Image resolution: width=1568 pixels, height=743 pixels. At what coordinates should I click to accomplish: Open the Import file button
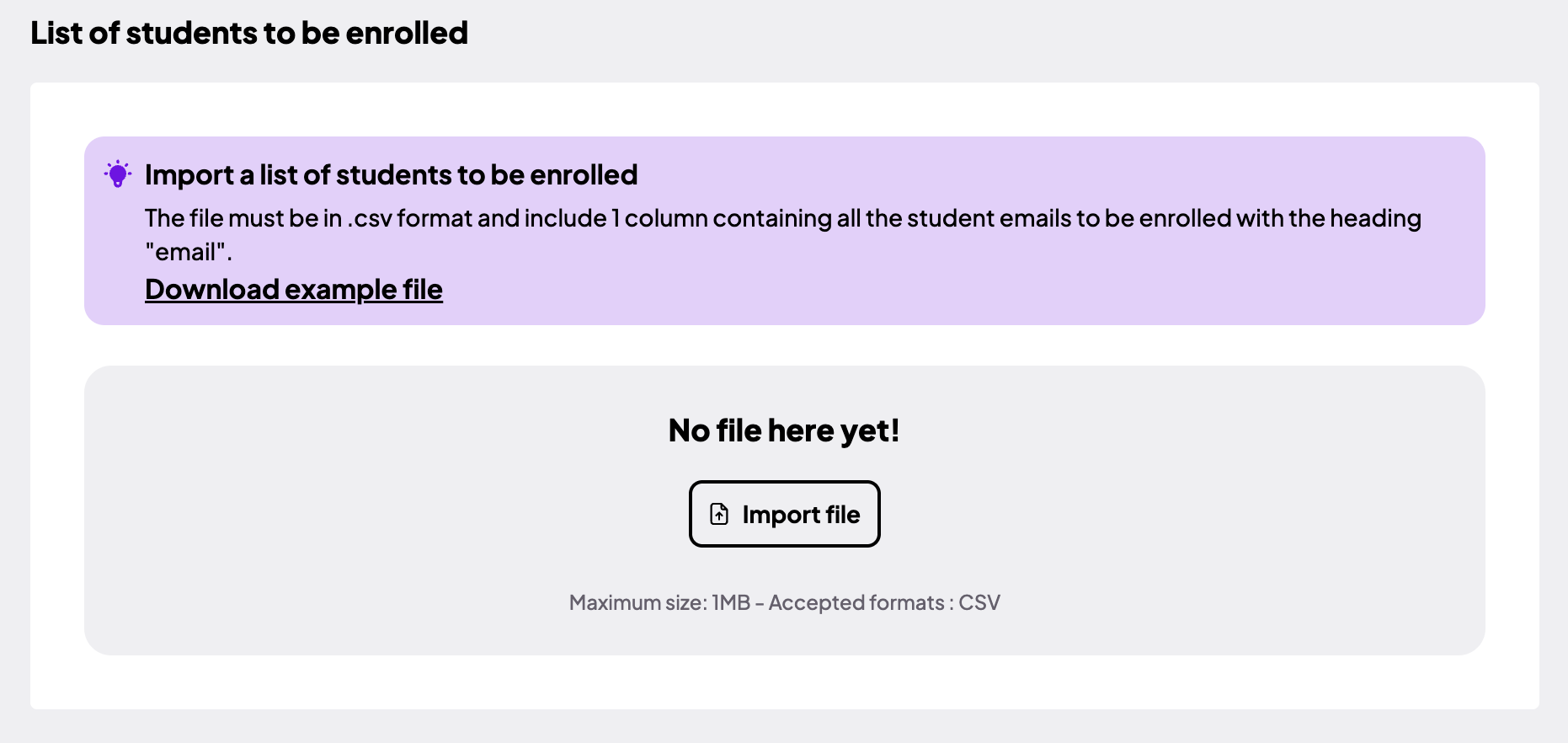pos(785,514)
